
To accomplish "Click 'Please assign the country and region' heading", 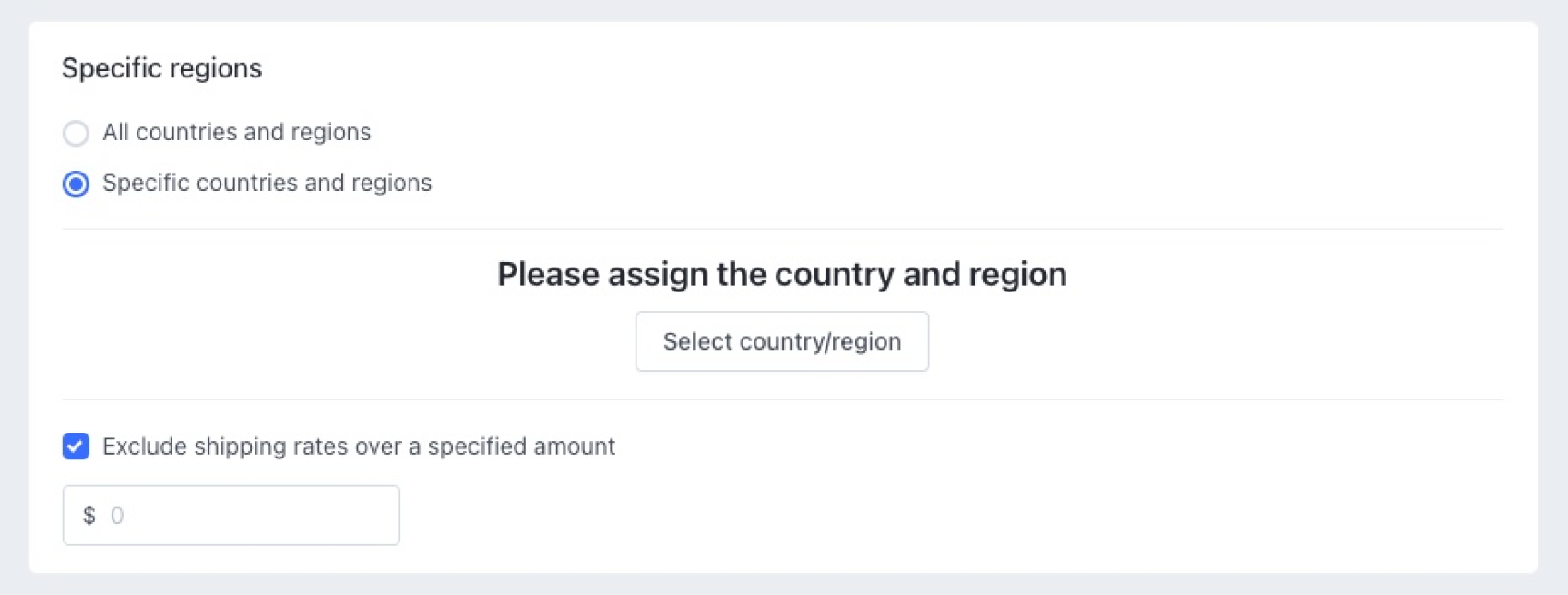I will coord(781,274).
